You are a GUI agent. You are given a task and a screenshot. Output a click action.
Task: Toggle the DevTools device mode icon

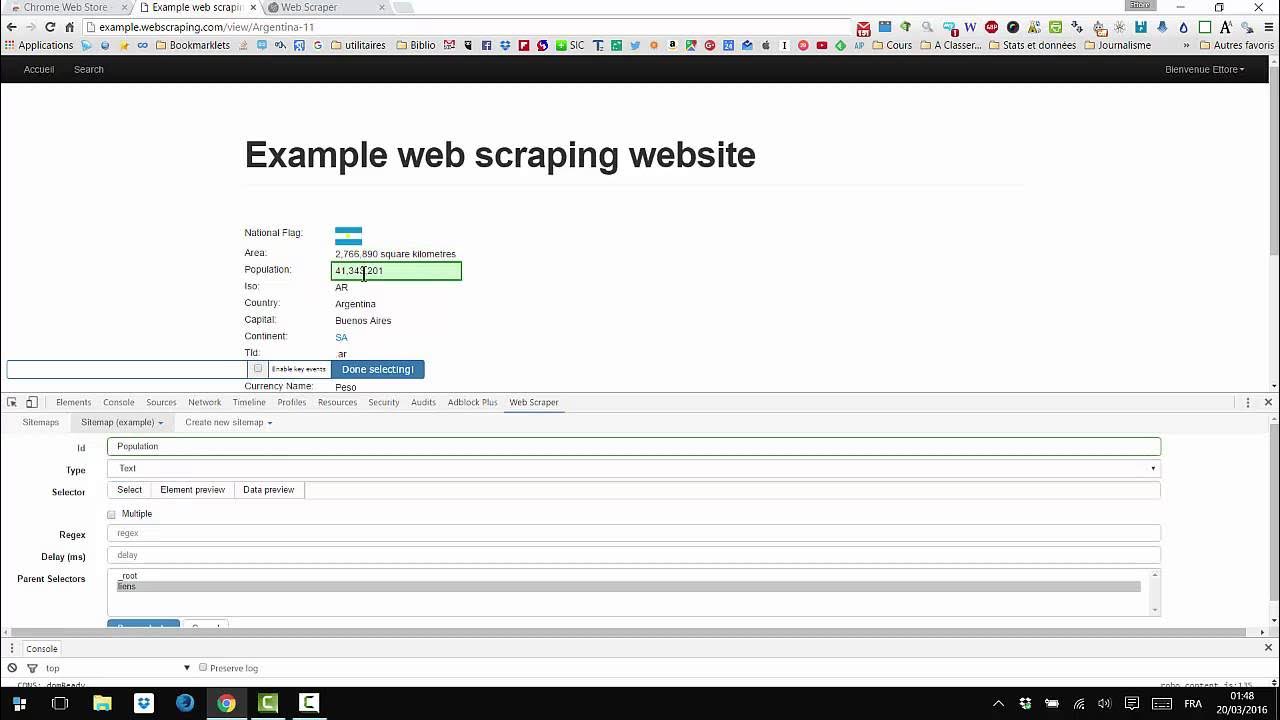(x=31, y=402)
